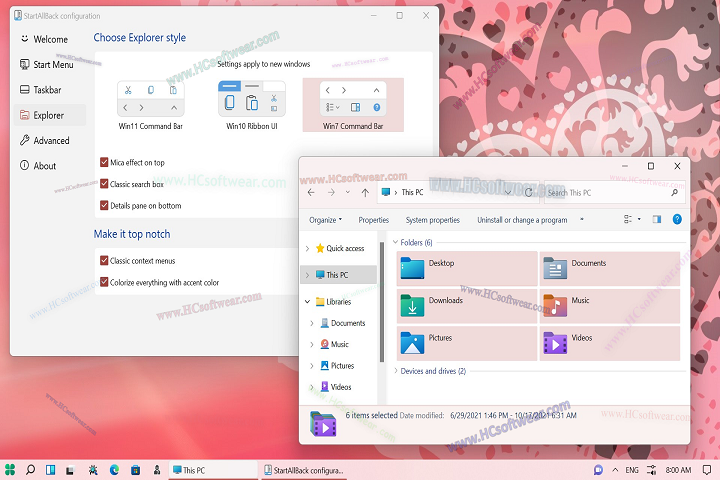720x480 pixels.
Task: Select the Explorer settings section
Action: pyautogui.click(x=50, y=115)
